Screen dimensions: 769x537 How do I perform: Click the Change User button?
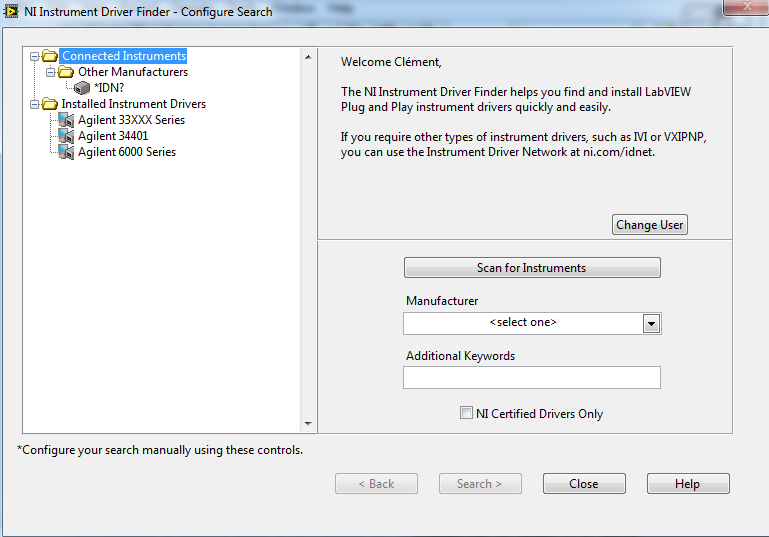pos(649,225)
